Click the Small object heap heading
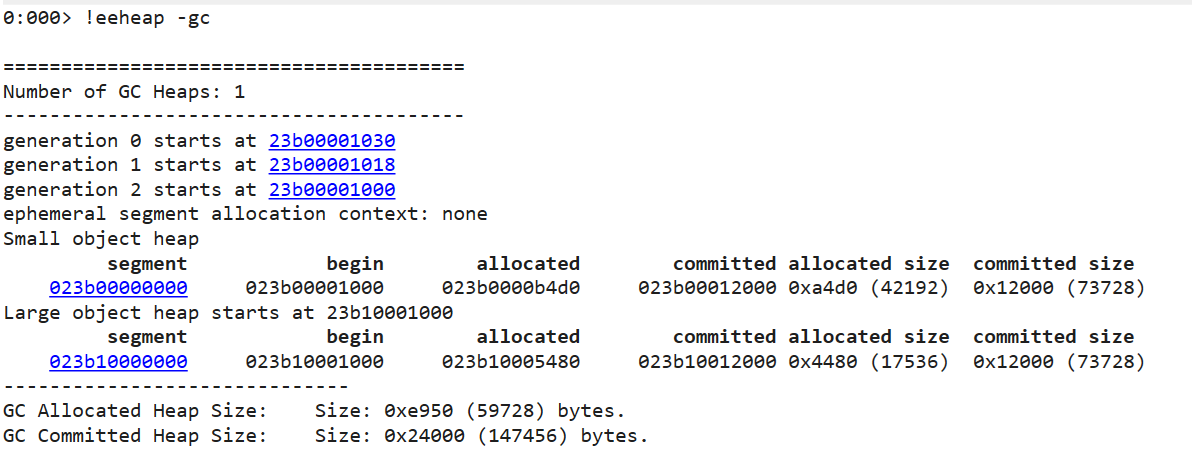This screenshot has height=460, width=1192. coord(101,239)
